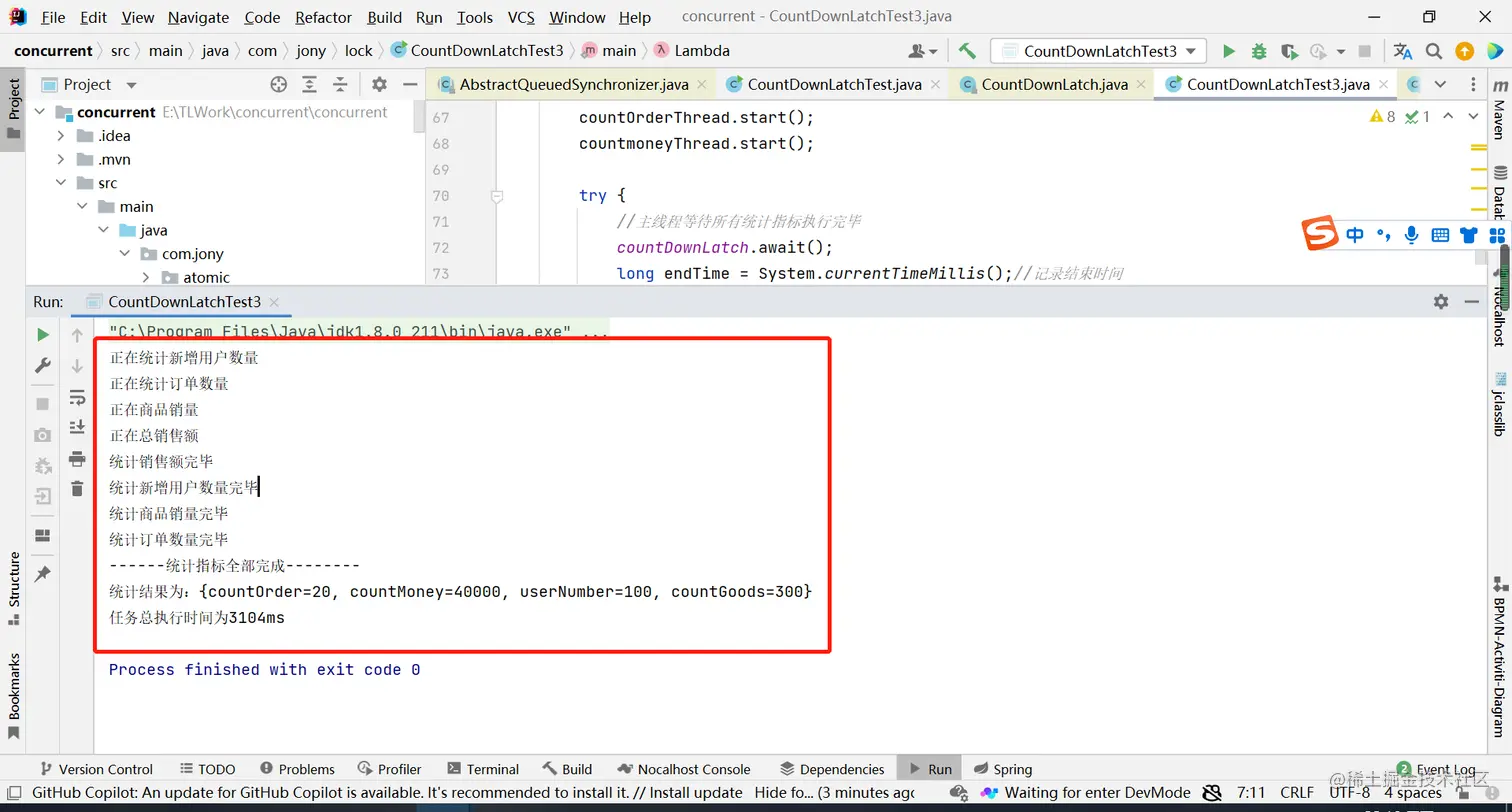Viewport: 1512px width, 812px height.
Task: Click the lock breadcrumb in navigation bar
Action: [358, 51]
